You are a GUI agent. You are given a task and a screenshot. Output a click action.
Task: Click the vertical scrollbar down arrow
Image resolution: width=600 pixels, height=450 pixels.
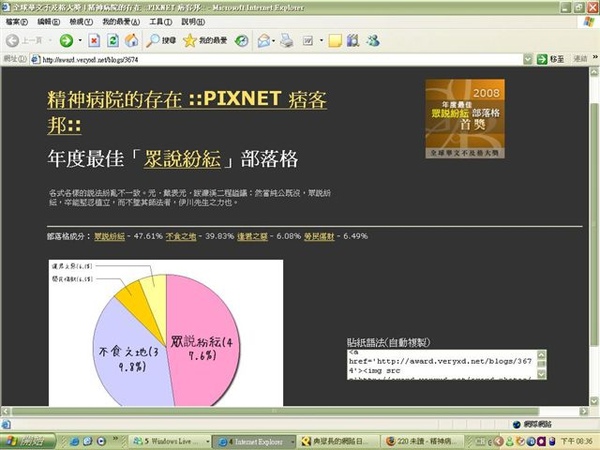(594, 401)
